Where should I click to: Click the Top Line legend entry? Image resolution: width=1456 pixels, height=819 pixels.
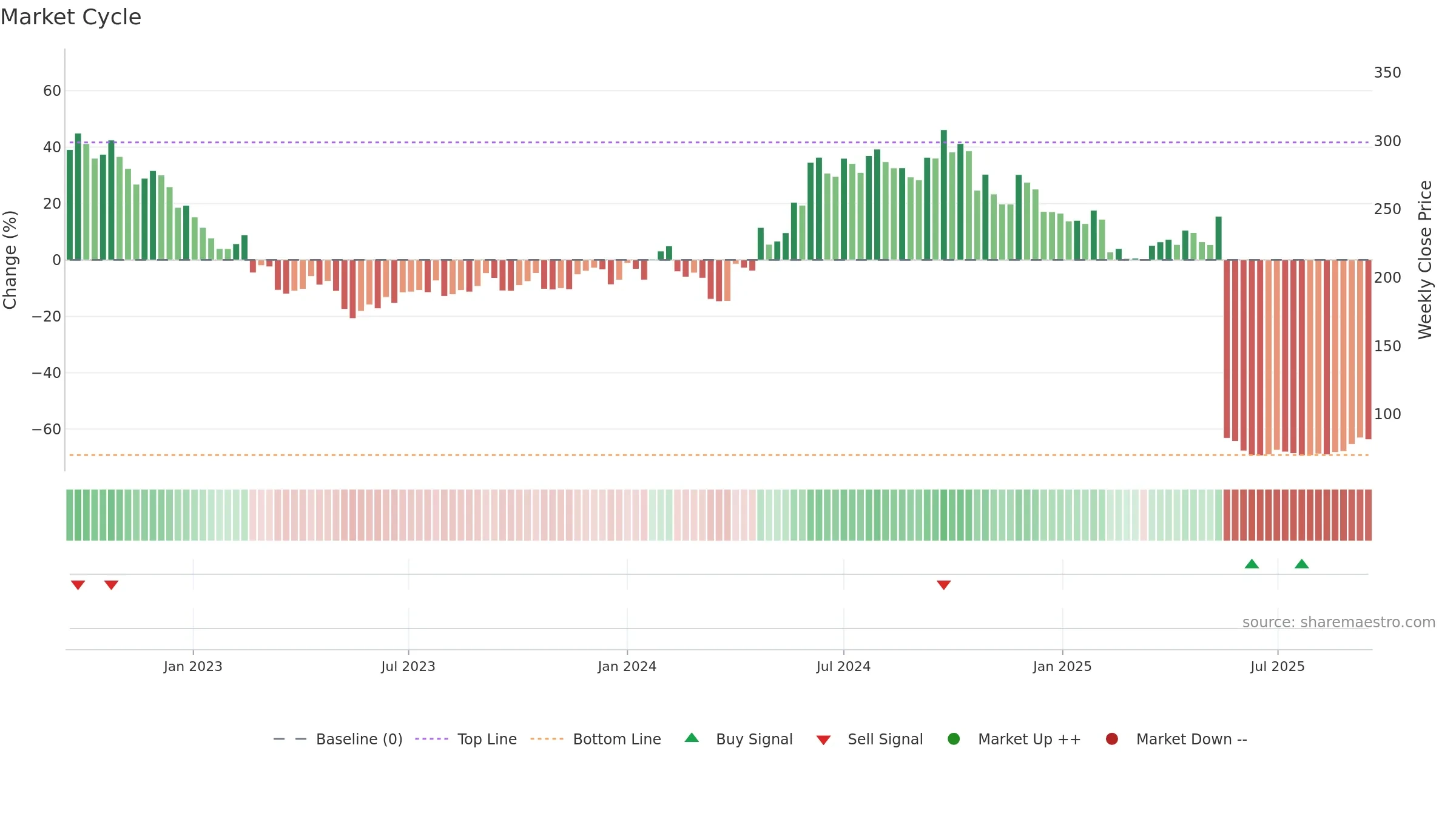466,739
